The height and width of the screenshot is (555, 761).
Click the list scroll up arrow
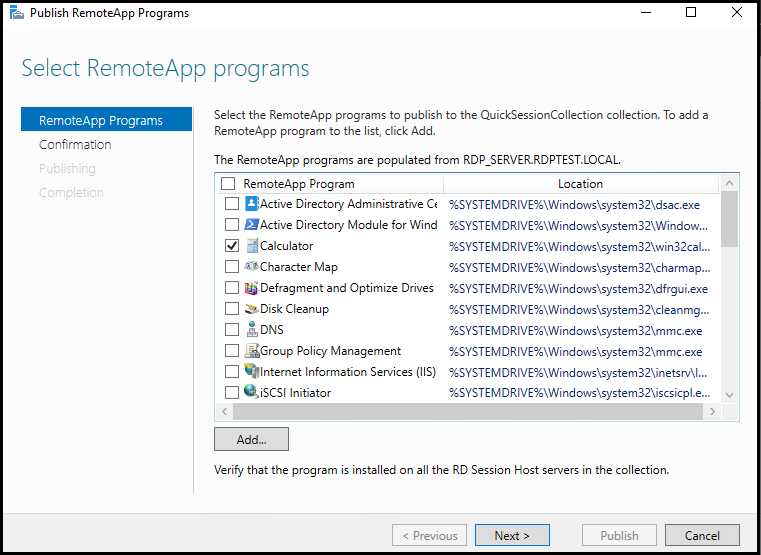pyautogui.click(x=729, y=183)
